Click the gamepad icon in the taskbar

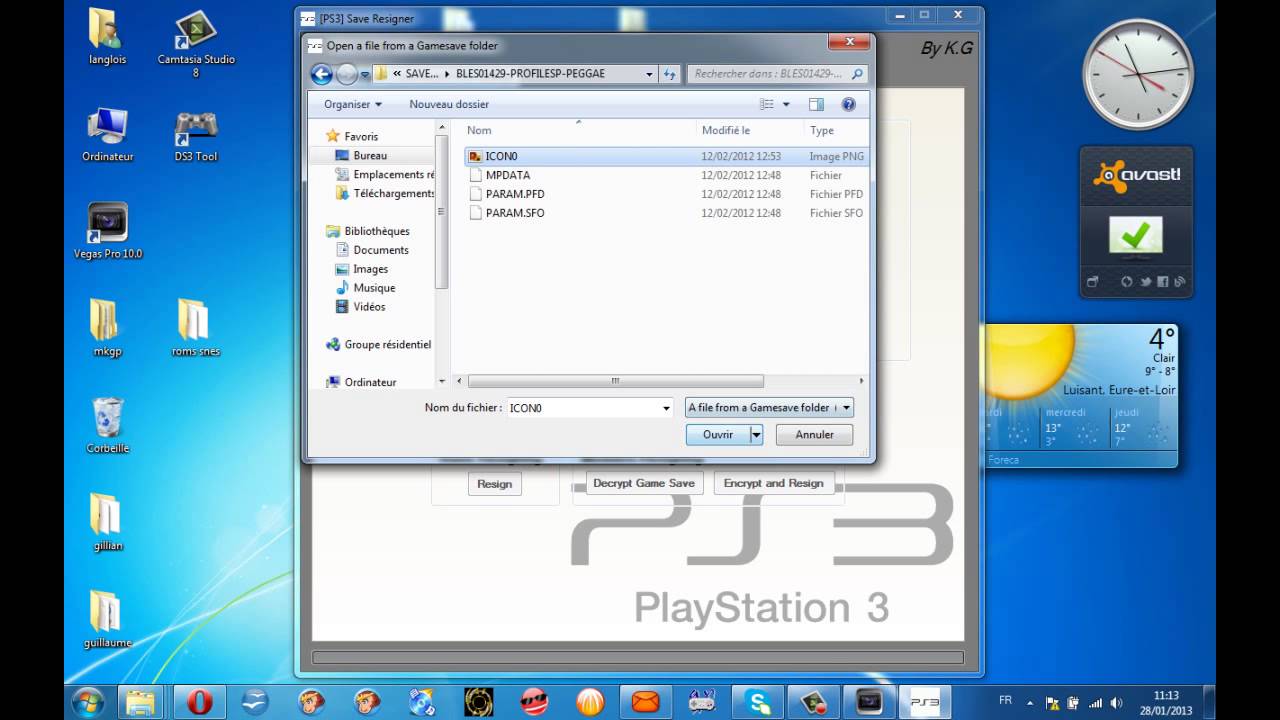click(702, 702)
